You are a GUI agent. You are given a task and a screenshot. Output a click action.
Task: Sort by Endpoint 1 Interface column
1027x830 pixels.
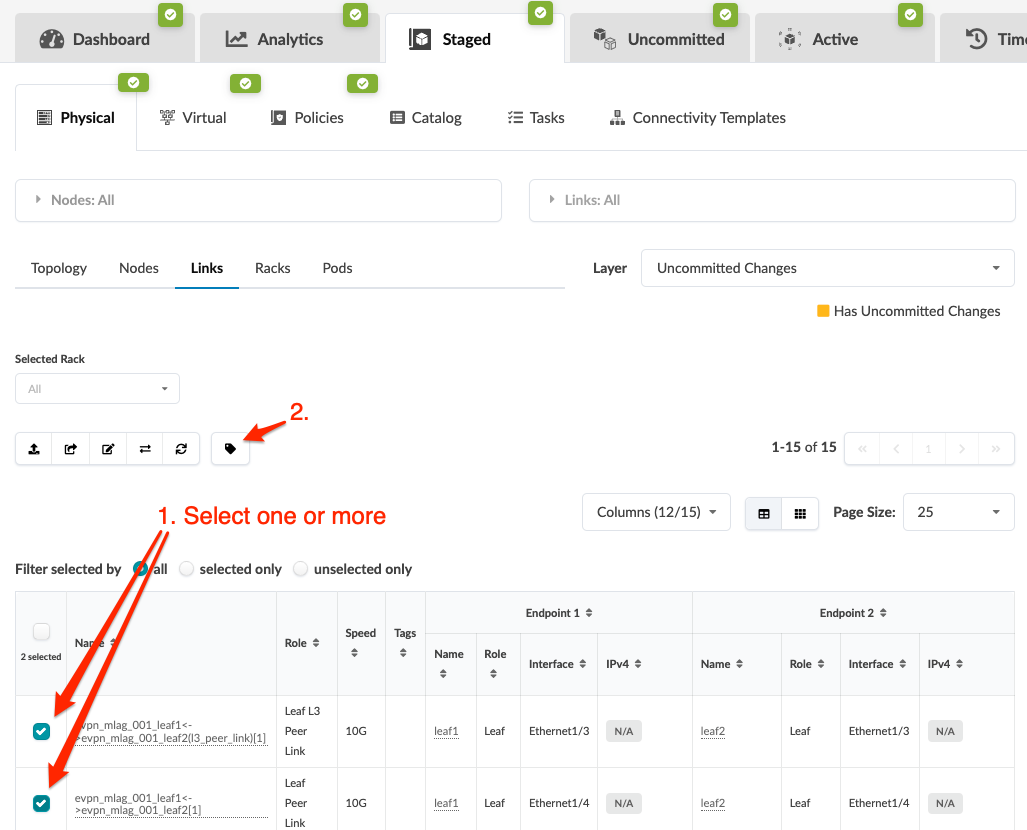pos(557,664)
